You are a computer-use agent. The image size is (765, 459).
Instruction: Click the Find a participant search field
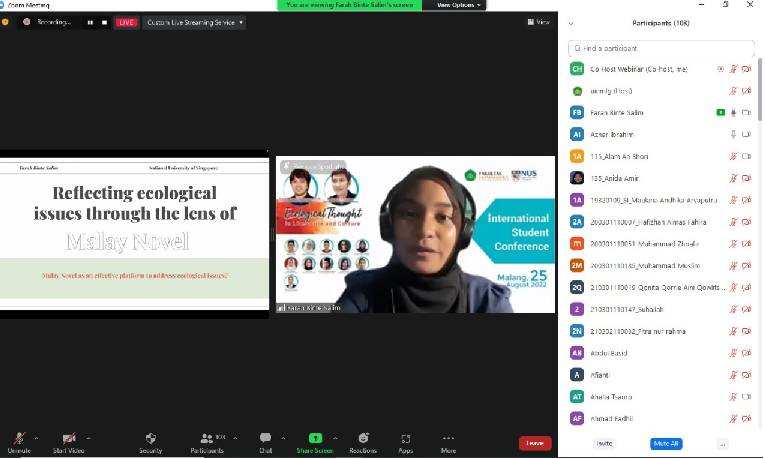(662, 48)
